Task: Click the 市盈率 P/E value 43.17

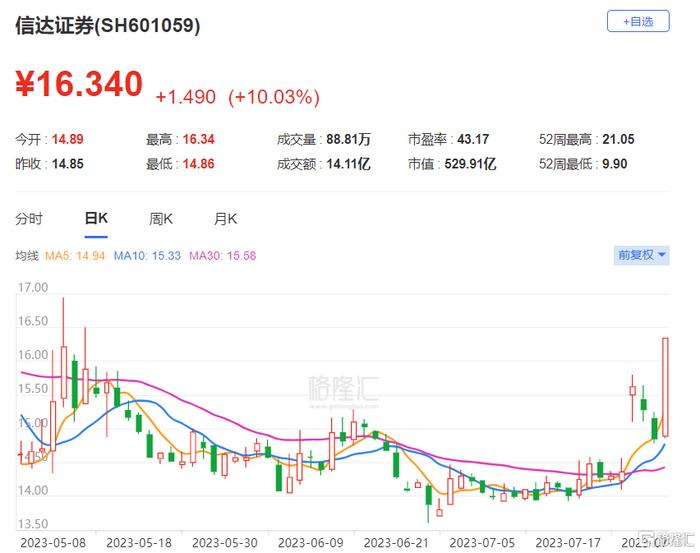Action: point(473,139)
